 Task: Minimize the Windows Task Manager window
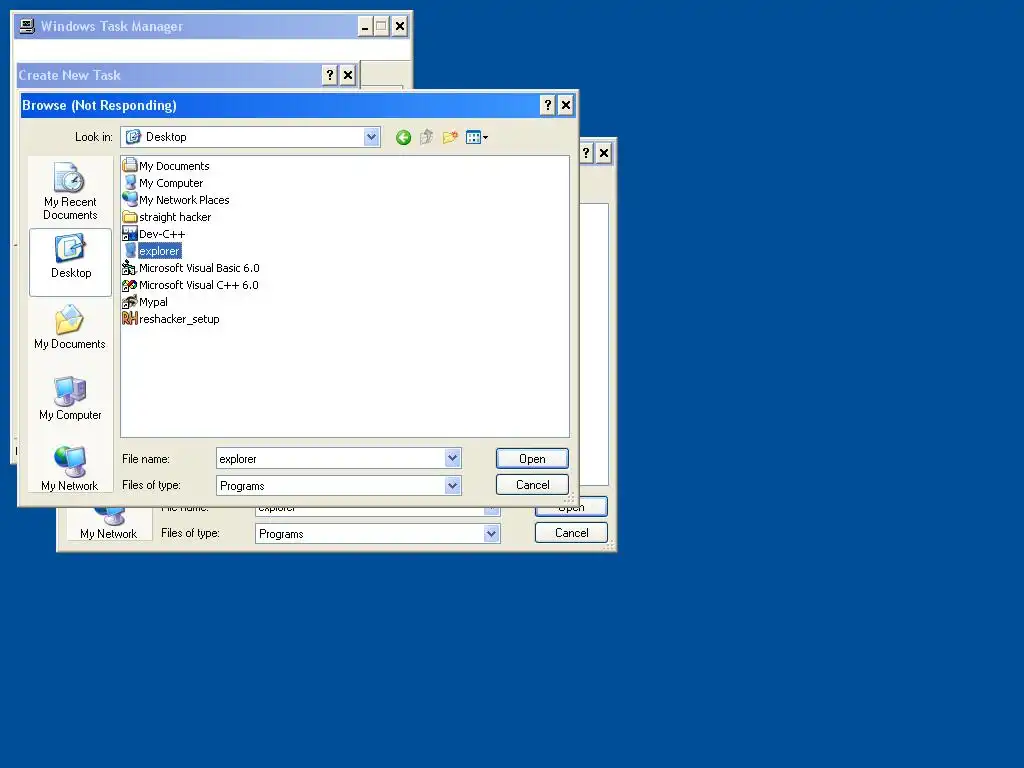365,26
